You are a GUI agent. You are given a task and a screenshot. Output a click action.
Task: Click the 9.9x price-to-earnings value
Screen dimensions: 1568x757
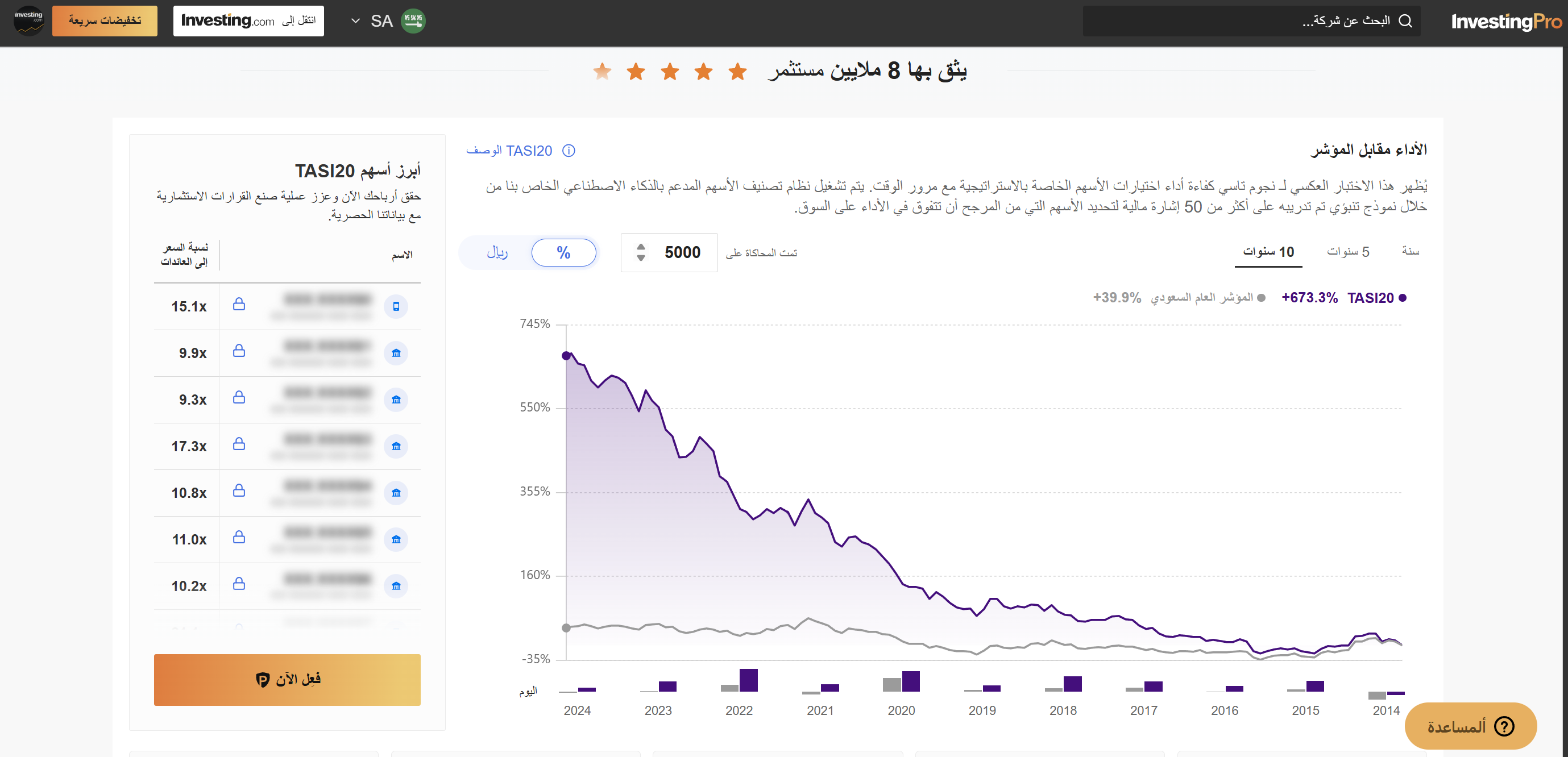pyautogui.click(x=192, y=353)
